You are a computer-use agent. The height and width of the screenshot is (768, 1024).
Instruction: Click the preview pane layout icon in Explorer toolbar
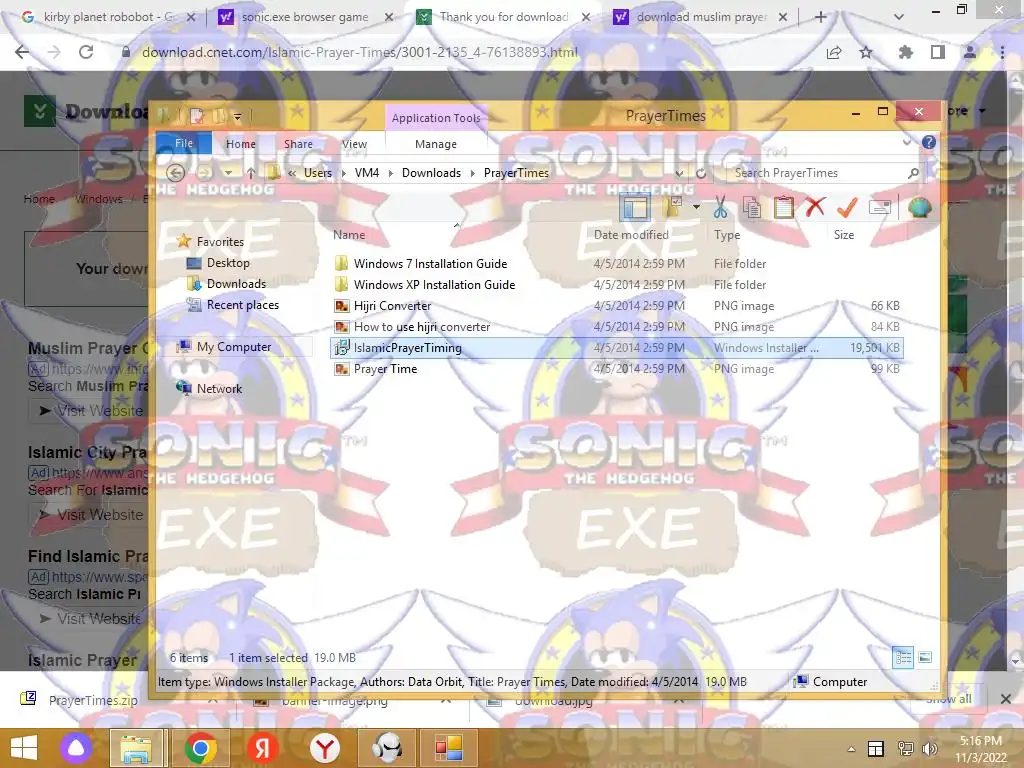635,208
